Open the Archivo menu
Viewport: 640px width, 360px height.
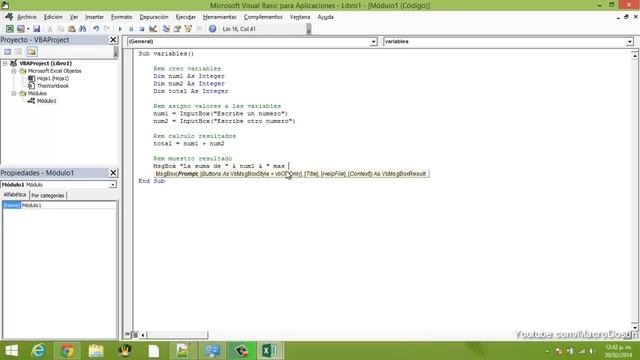27,17
